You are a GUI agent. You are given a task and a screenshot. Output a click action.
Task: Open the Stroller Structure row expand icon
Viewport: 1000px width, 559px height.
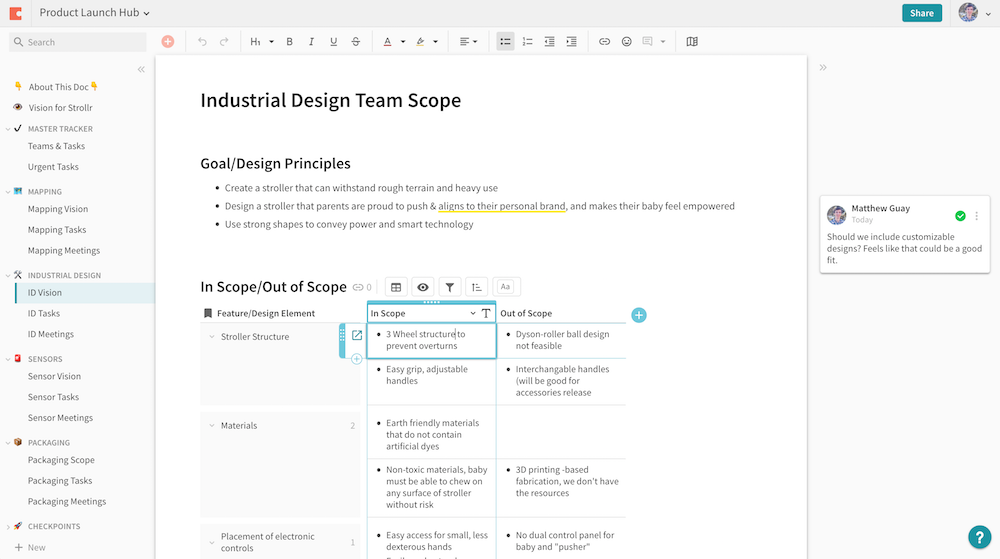click(357, 336)
